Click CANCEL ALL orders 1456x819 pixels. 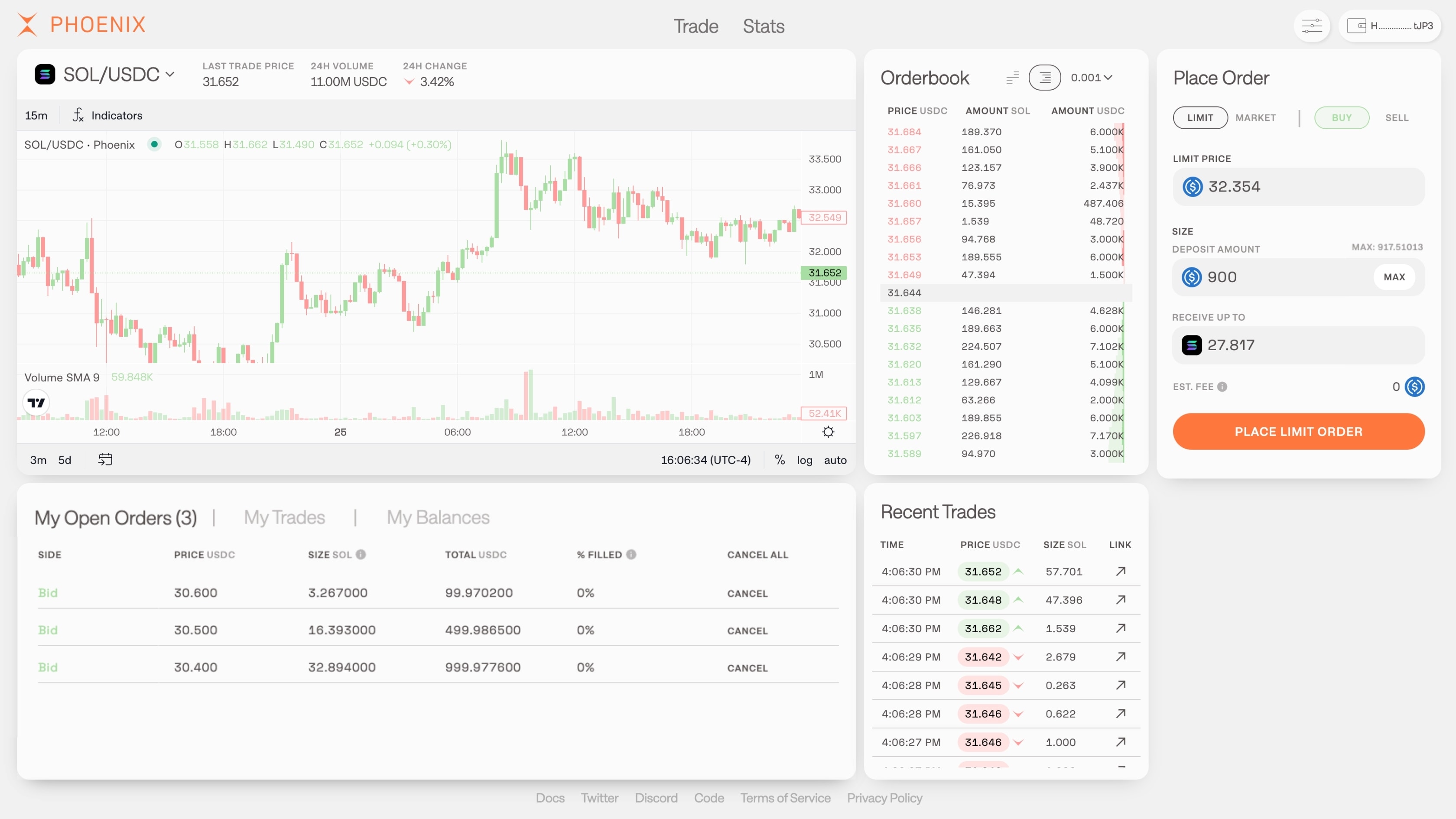(x=757, y=555)
